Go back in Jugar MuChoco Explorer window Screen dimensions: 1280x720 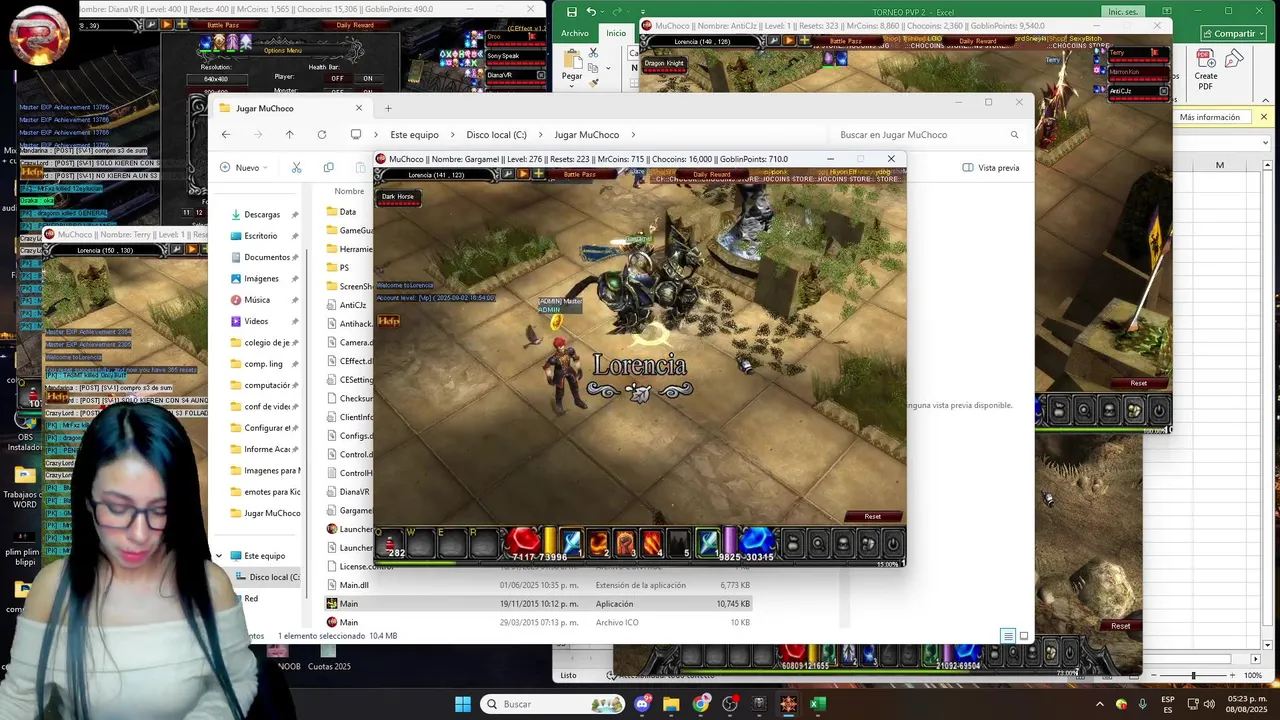[226, 135]
